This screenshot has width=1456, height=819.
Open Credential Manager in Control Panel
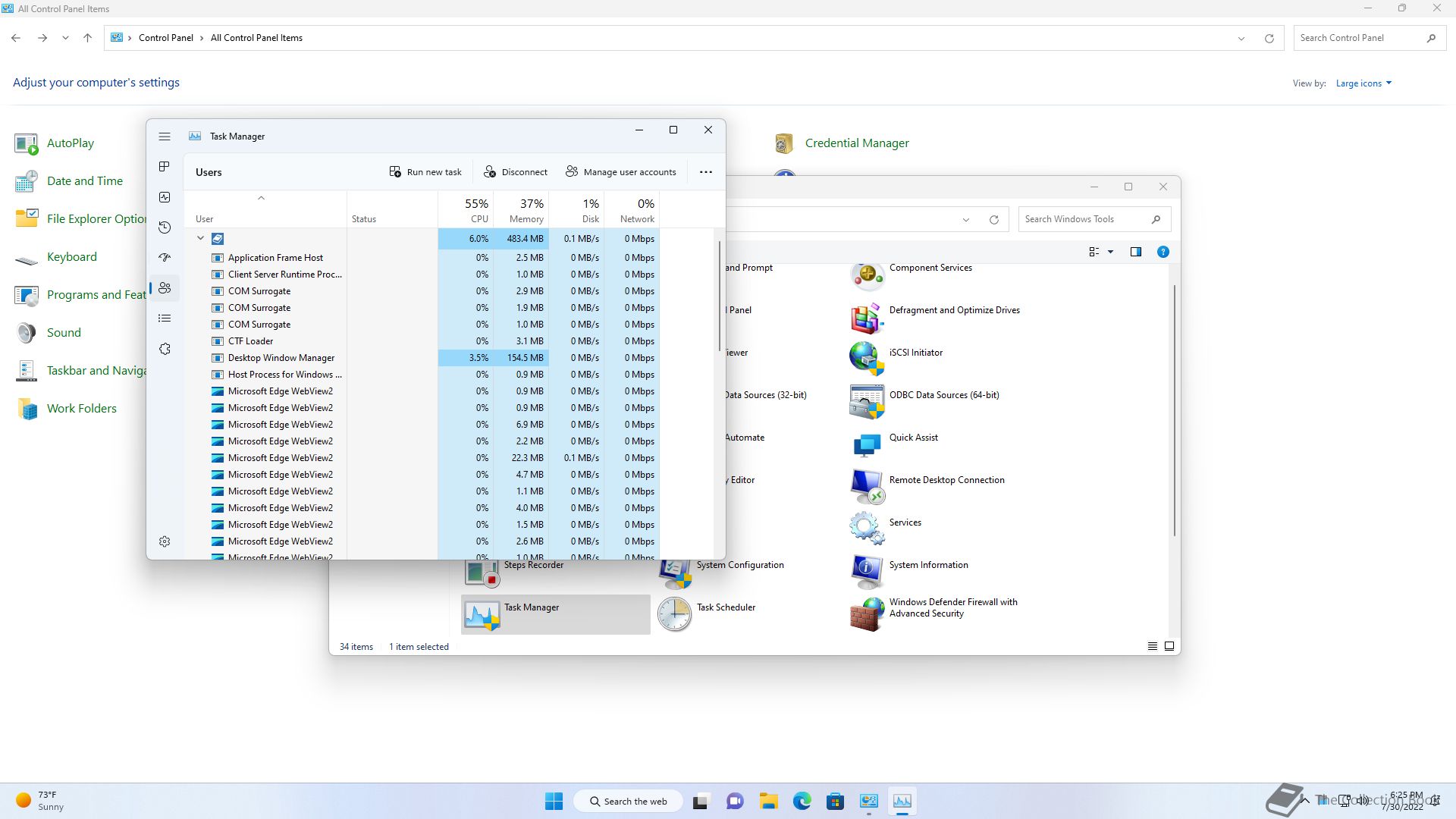point(857,143)
